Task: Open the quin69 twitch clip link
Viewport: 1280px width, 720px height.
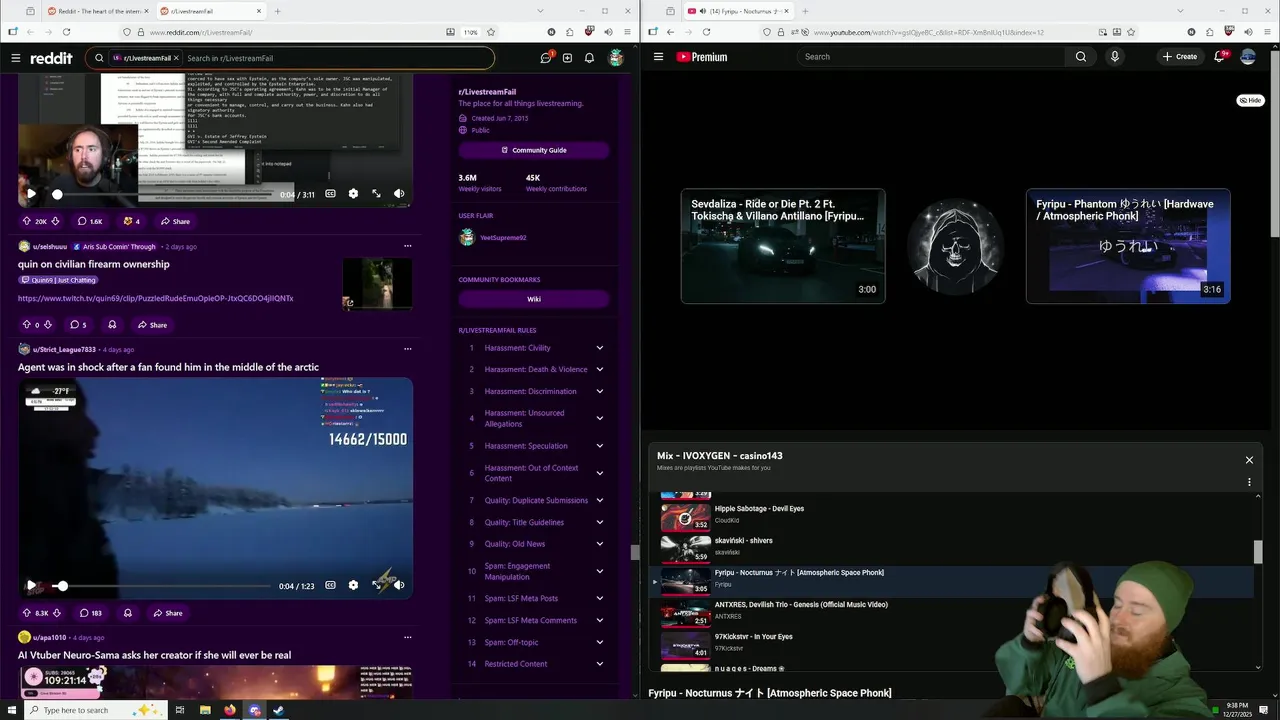Action: tap(155, 298)
